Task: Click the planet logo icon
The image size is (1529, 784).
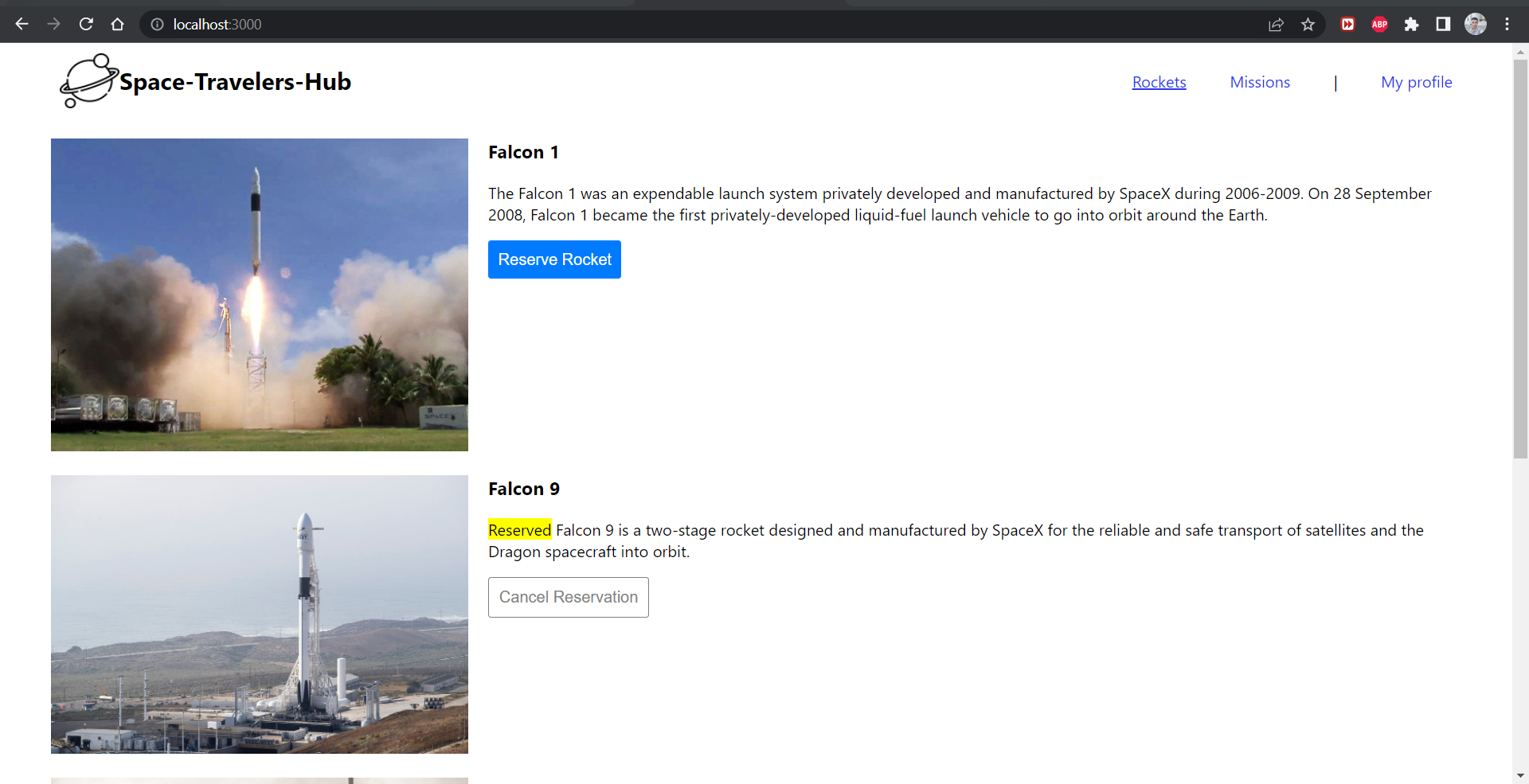Action: pyautogui.click(x=88, y=81)
